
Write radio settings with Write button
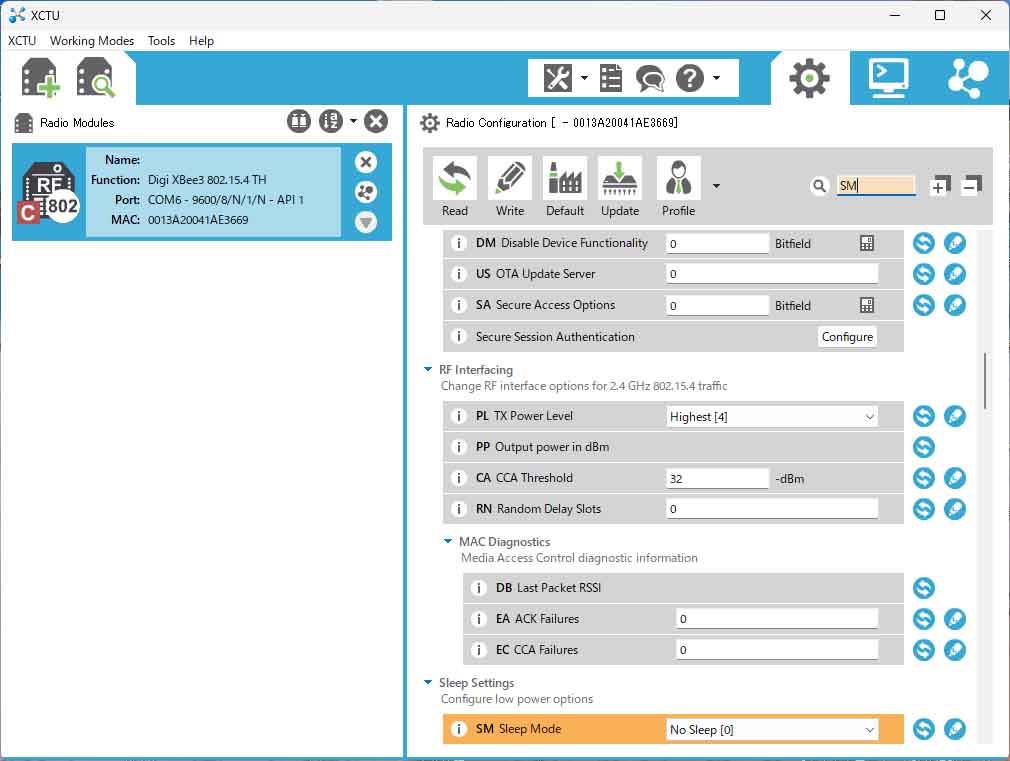click(x=510, y=187)
